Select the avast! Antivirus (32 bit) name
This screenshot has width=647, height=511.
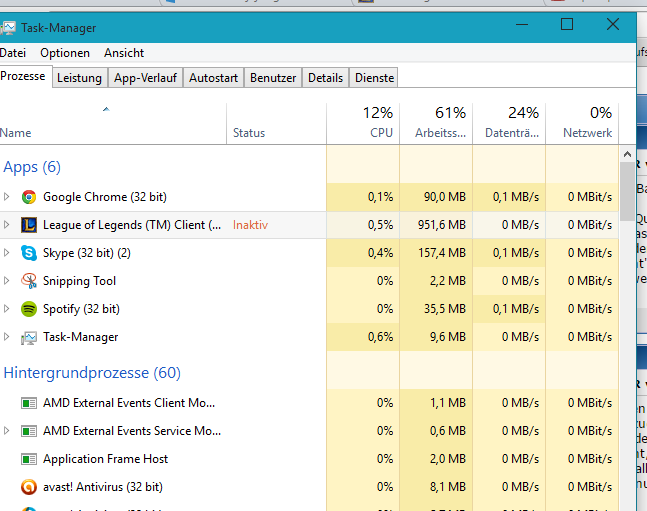pos(103,487)
